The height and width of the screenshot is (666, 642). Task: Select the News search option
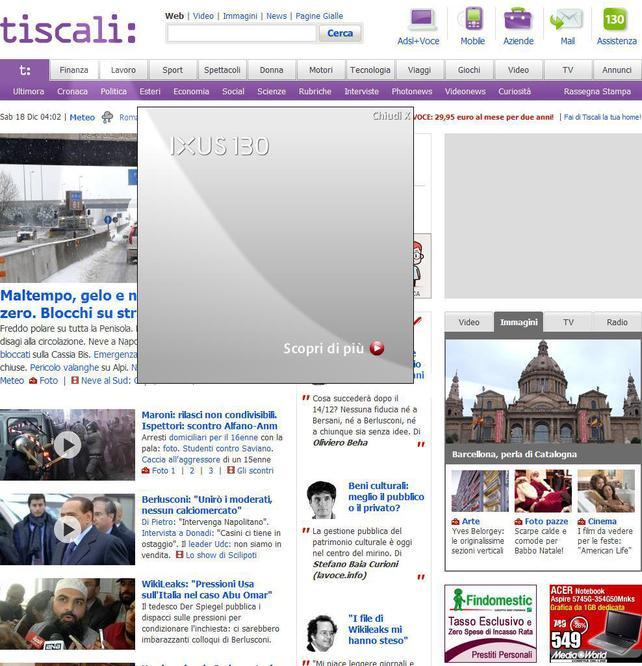click(277, 16)
